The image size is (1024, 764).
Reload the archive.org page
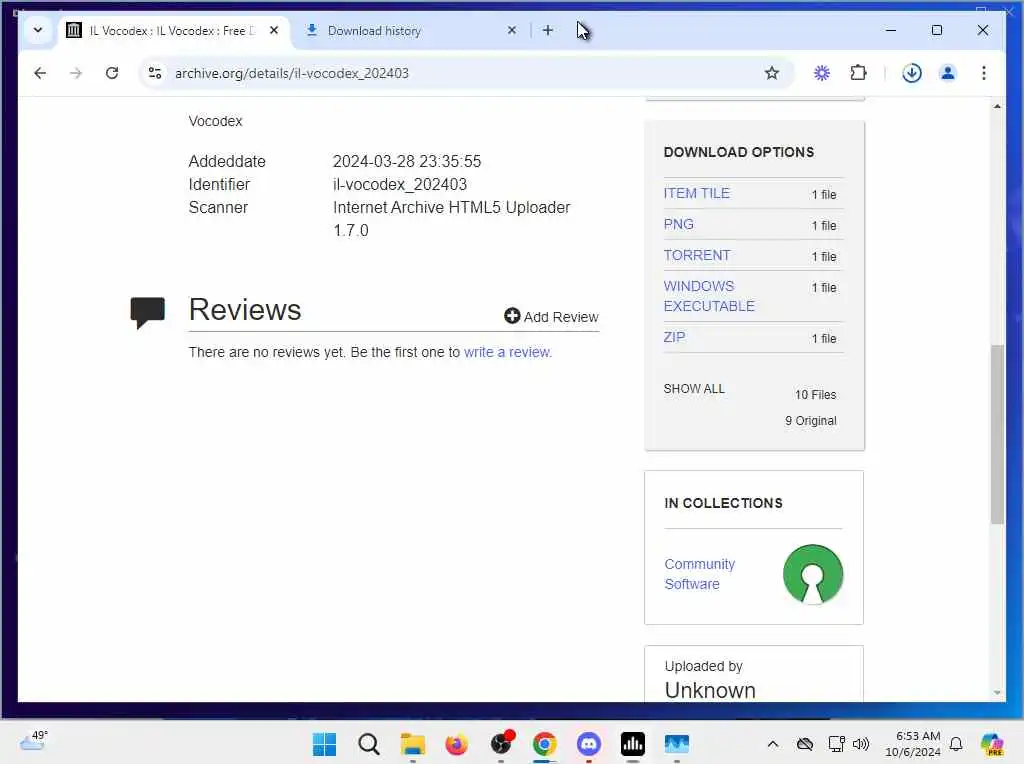[x=112, y=73]
